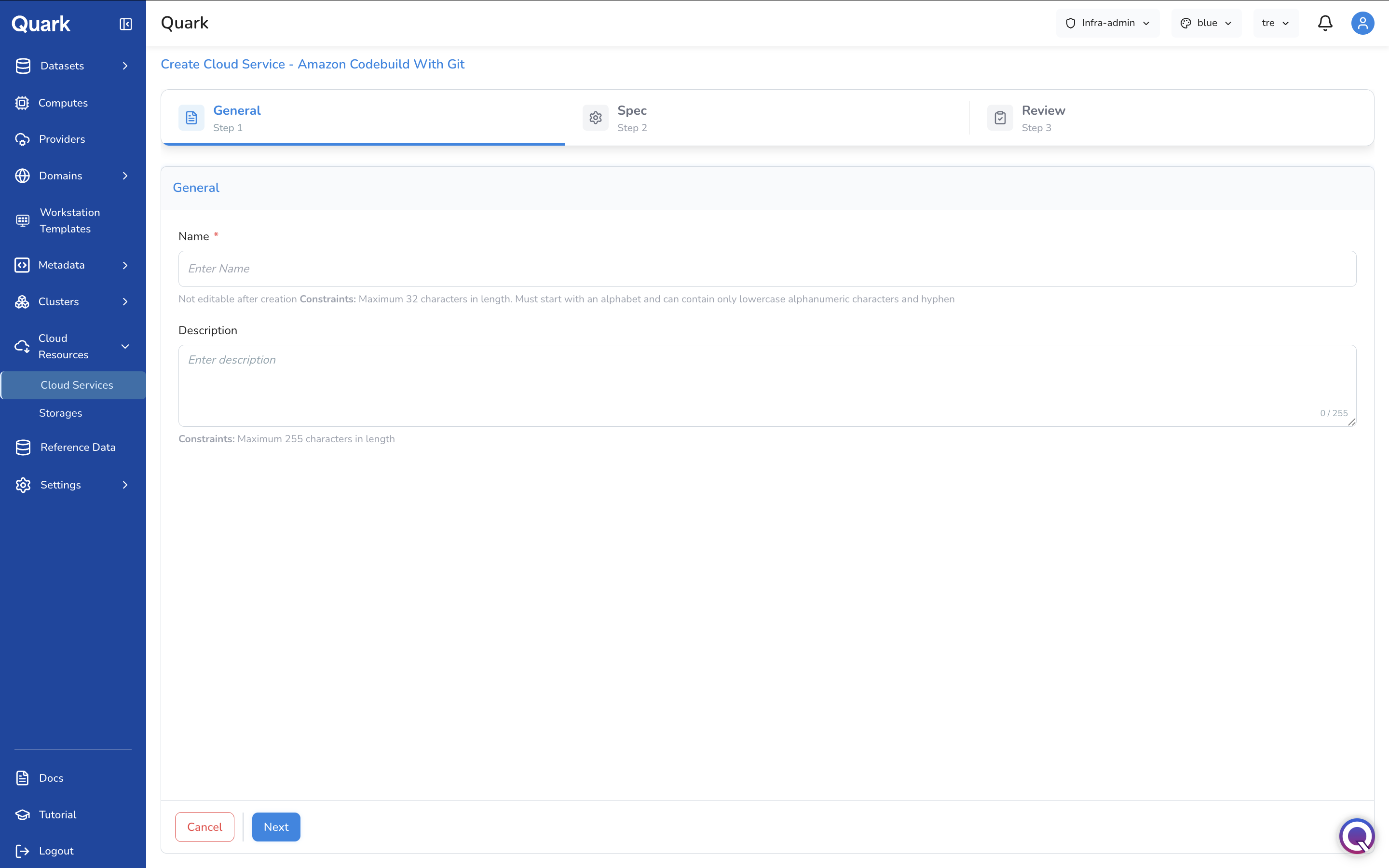
Task: Click the 0 / 255 character counter
Action: tap(1334, 413)
